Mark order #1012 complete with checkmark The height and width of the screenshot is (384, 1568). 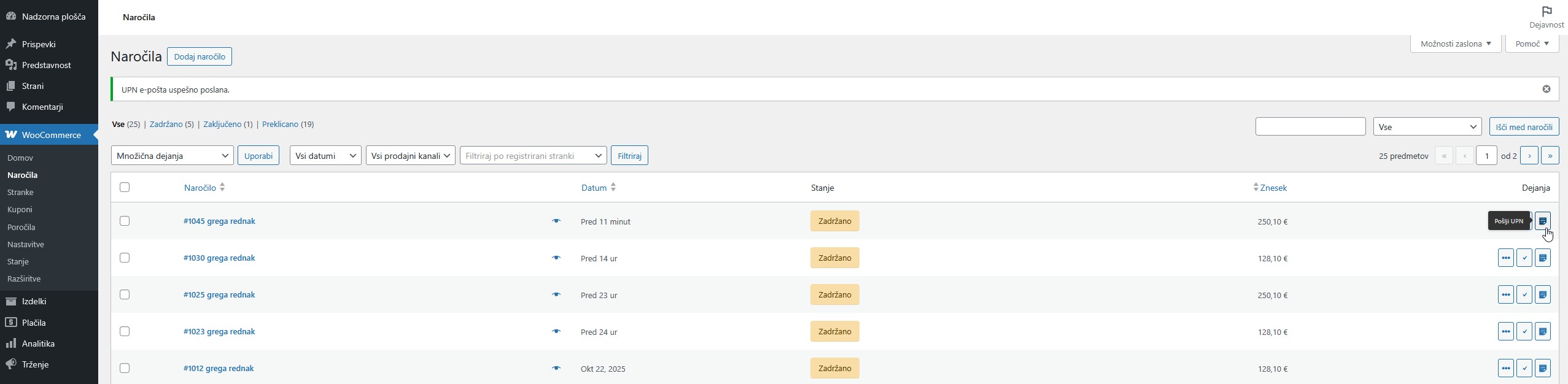[1524, 368]
